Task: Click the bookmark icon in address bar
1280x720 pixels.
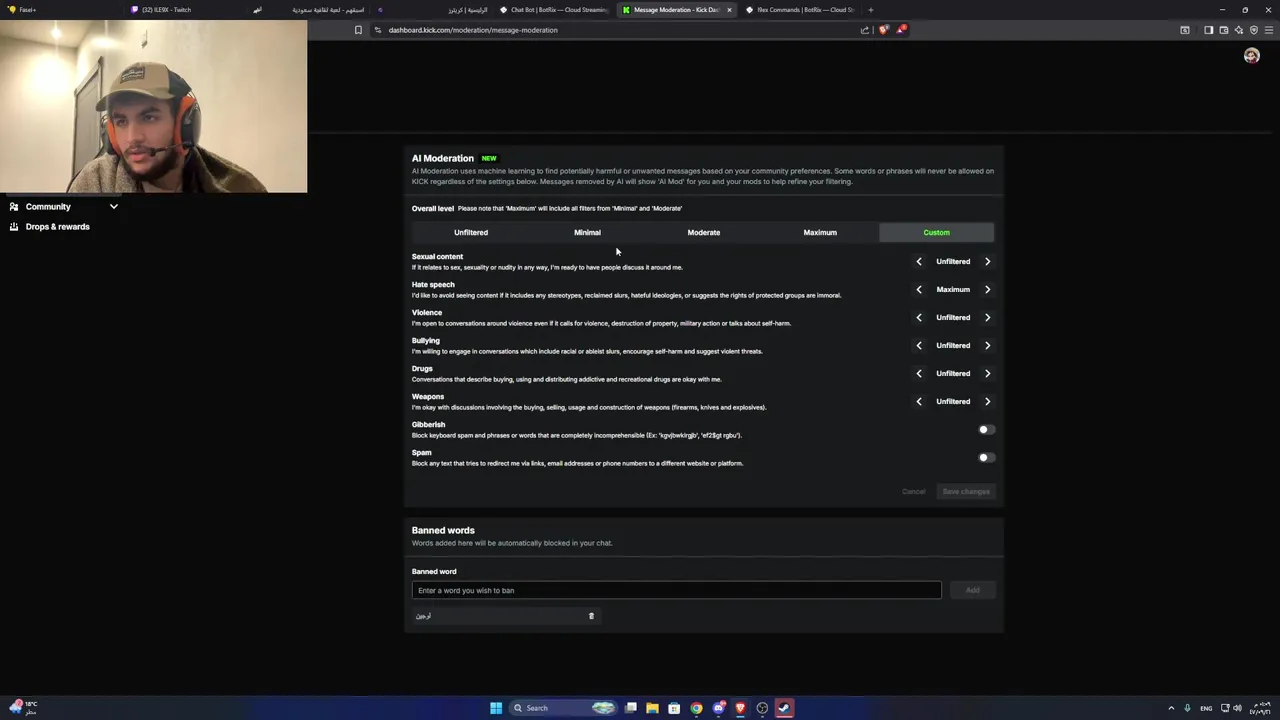Action: pyautogui.click(x=358, y=30)
